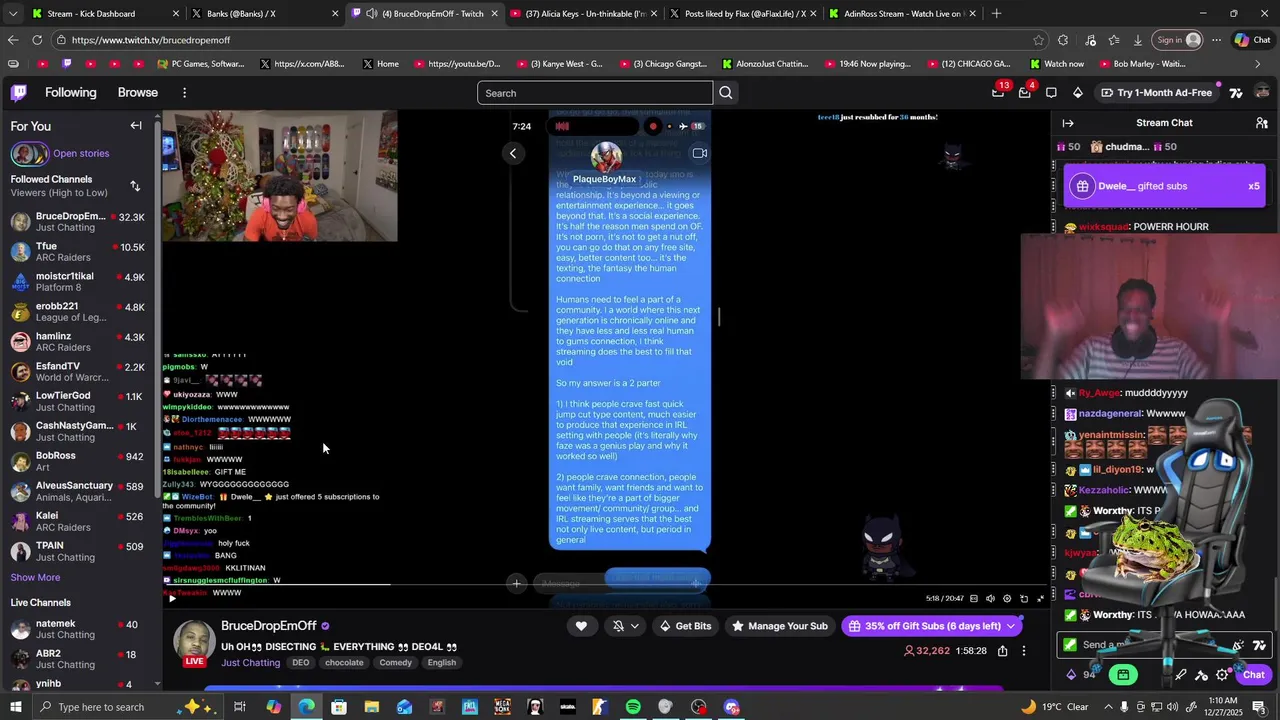Open the Twitch whispers icon
Image resolution: width=1280 pixels, height=720 pixels.
1051,93
